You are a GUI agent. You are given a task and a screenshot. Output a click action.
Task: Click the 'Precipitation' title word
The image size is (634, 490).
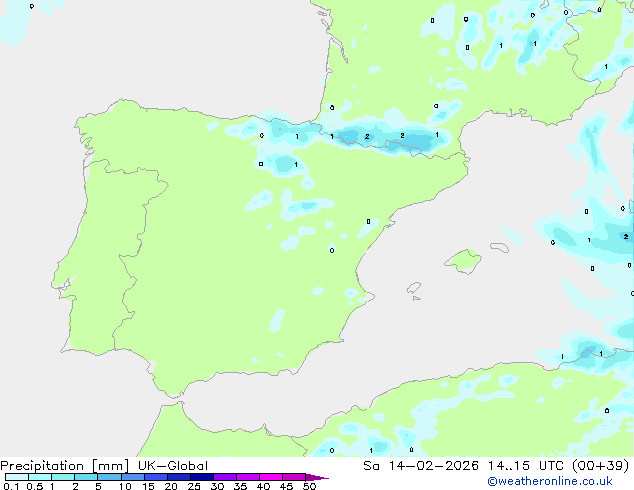(x=42, y=466)
